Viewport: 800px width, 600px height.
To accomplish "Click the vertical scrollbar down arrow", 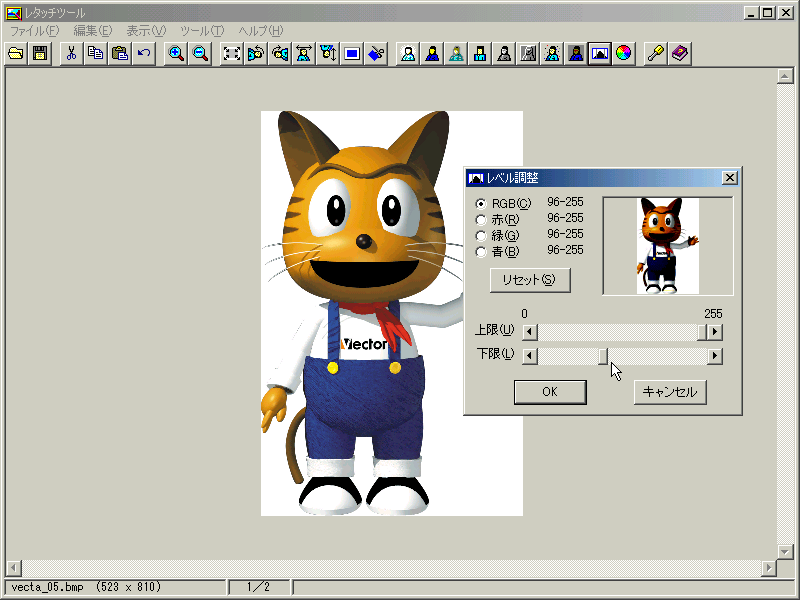I will [x=785, y=552].
